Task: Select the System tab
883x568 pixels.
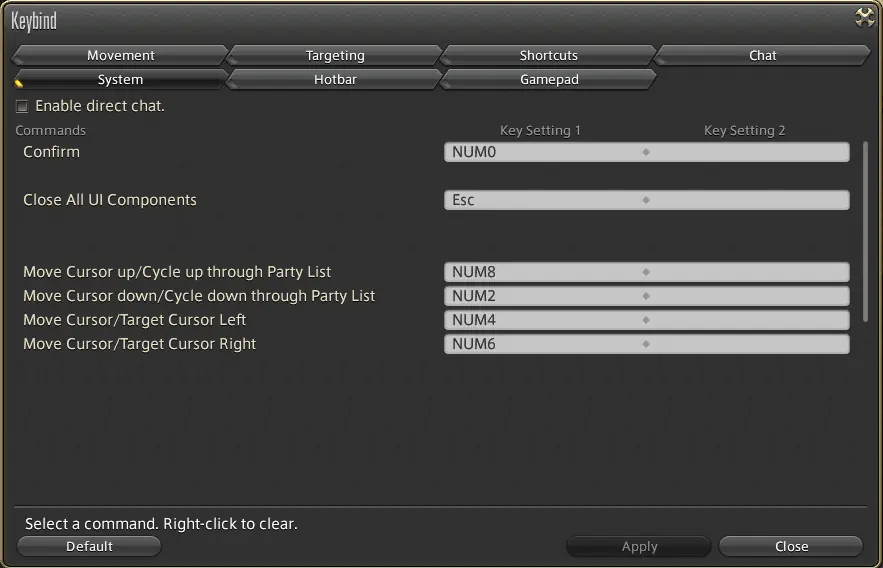Action: 120,79
